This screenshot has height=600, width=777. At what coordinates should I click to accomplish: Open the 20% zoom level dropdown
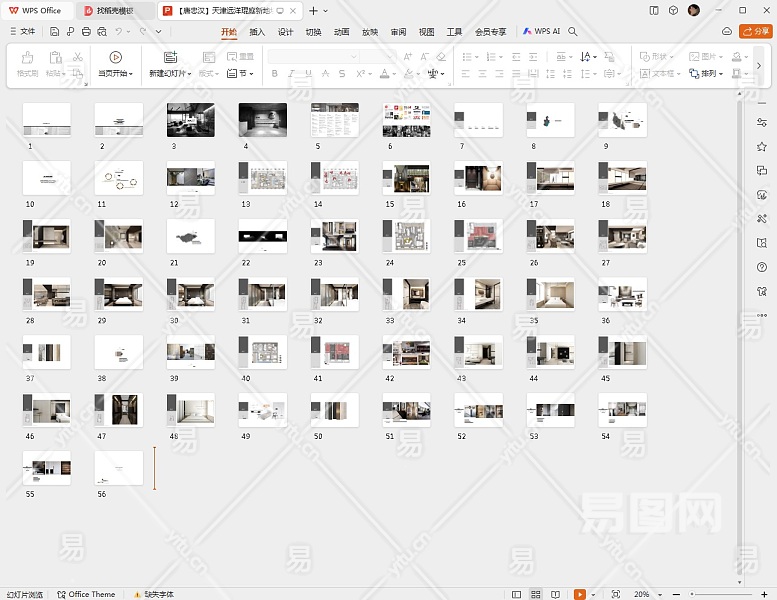[x=645, y=594]
